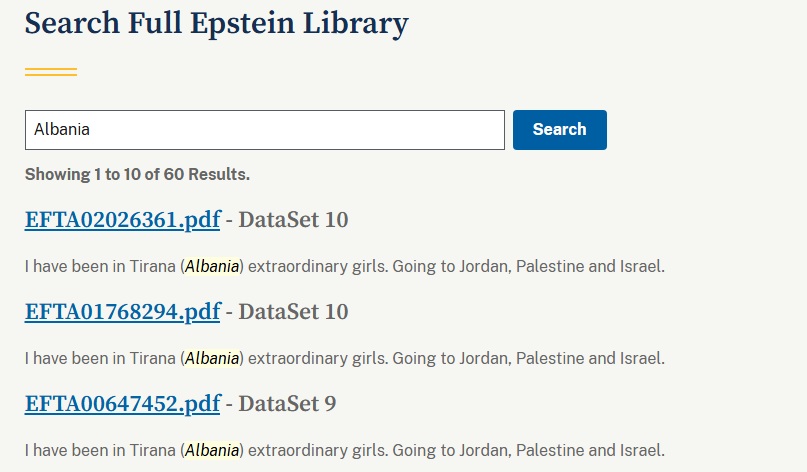Click the word Israel under EFTA00647452.pdf
This screenshot has height=472, width=807.
(640, 450)
